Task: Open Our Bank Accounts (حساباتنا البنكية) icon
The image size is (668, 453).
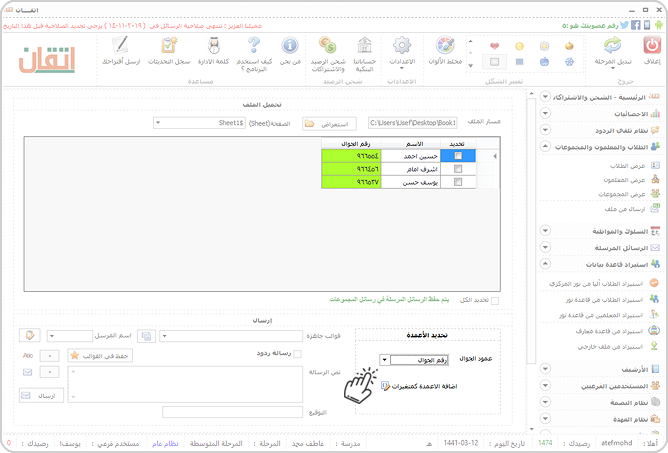Action: 365,45
